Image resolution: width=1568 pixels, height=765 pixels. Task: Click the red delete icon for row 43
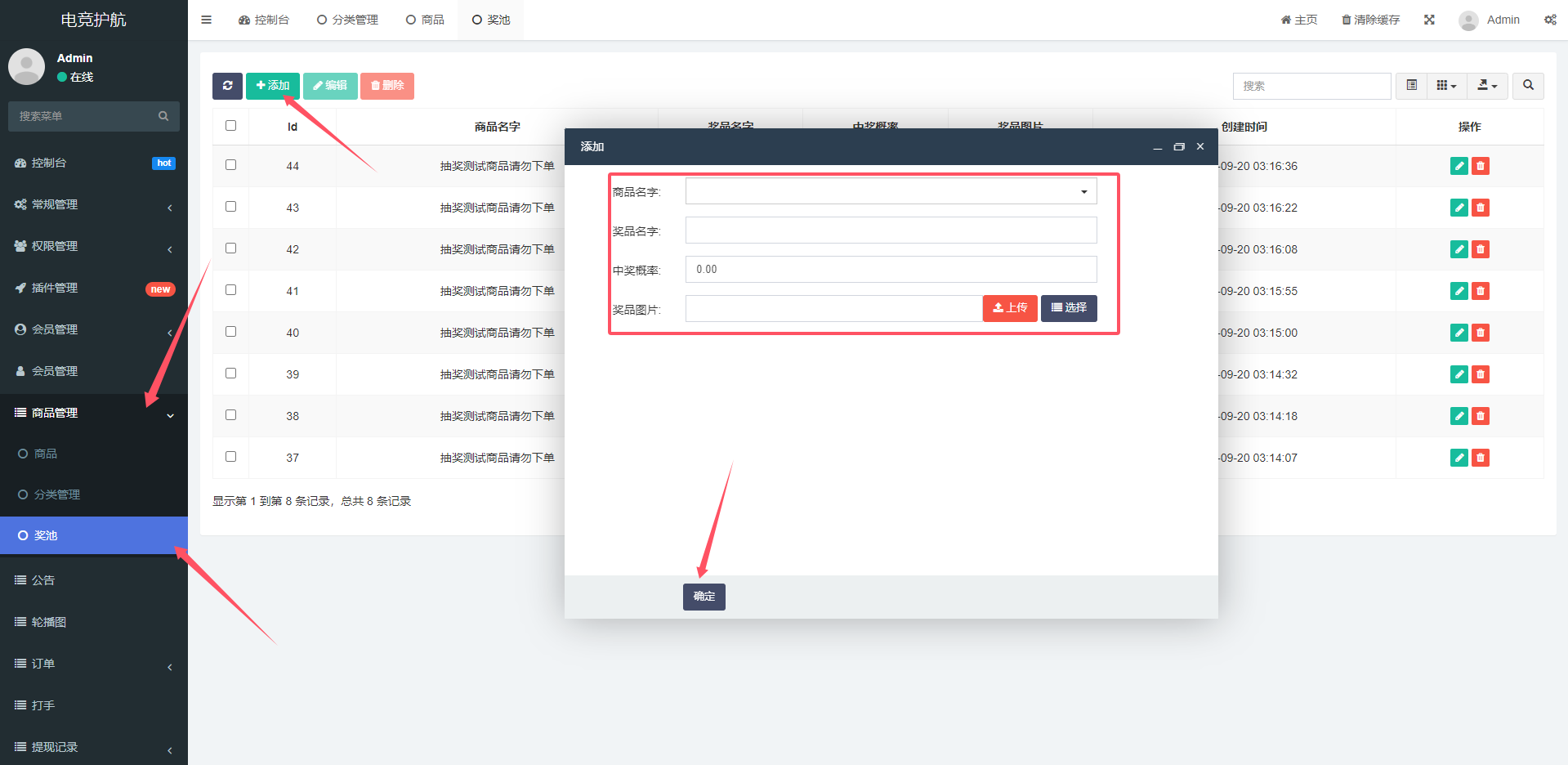[1480, 208]
